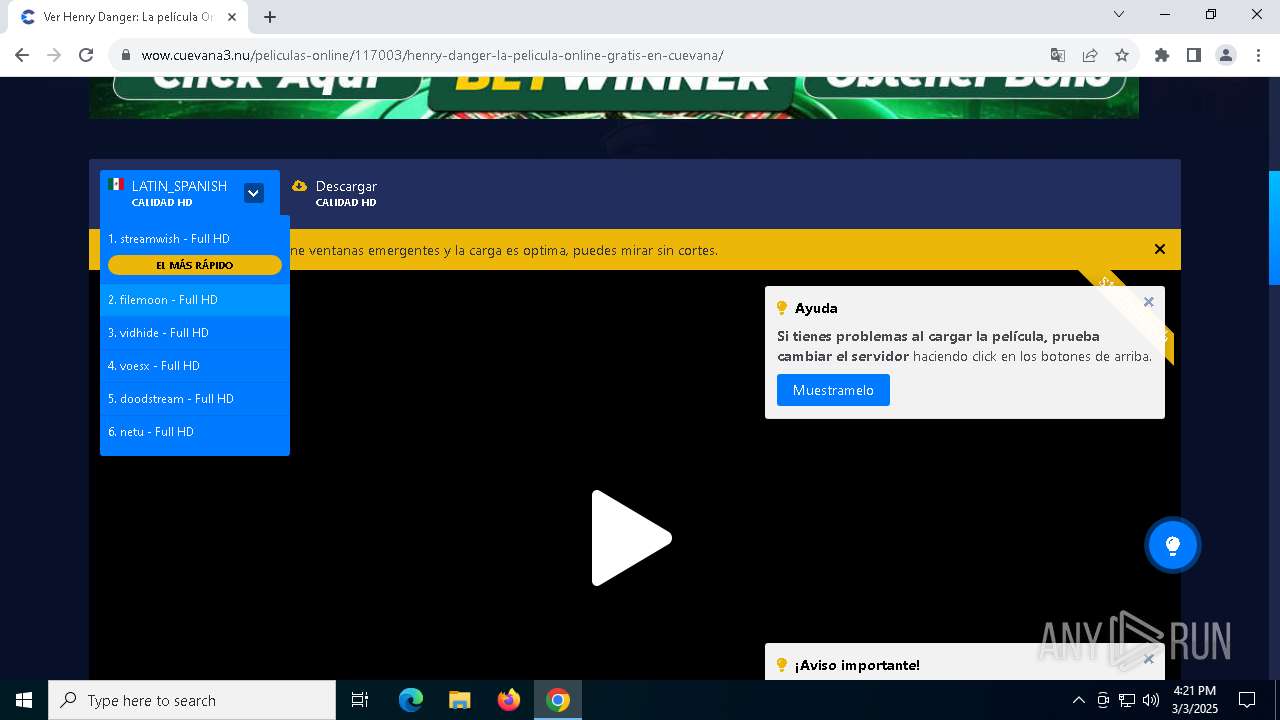This screenshot has width=1280, height=720.
Task: Launch Microsoft Edge from taskbar
Action: 411,700
